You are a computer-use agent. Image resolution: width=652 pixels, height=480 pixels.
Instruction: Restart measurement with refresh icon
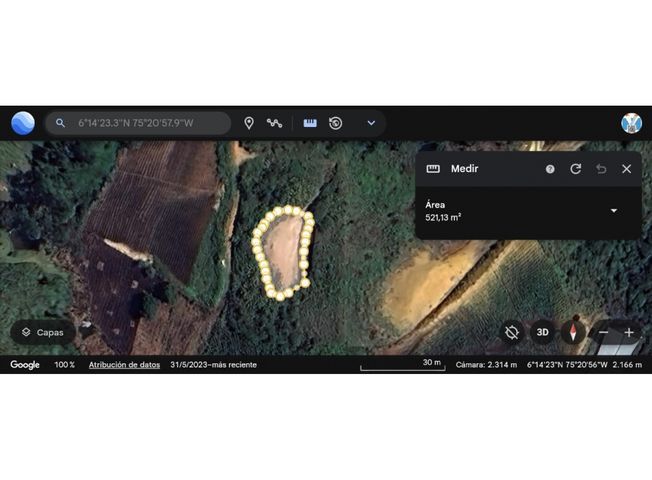tap(575, 169)
